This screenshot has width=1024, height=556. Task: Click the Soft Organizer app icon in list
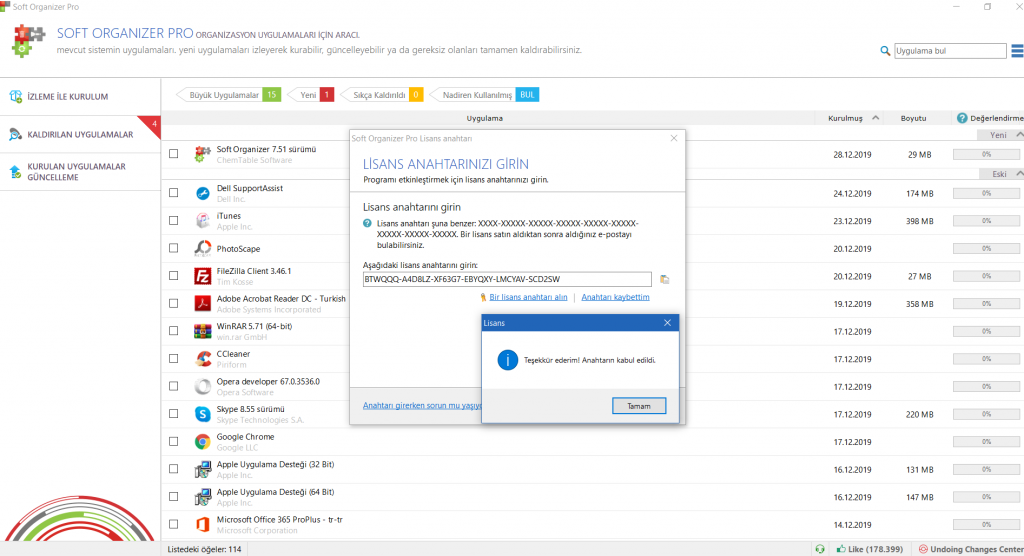pos(202,154)
